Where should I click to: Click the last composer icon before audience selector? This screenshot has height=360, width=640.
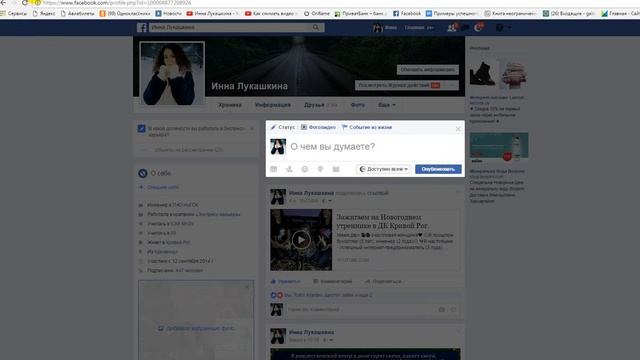click(x=336, y=169)
